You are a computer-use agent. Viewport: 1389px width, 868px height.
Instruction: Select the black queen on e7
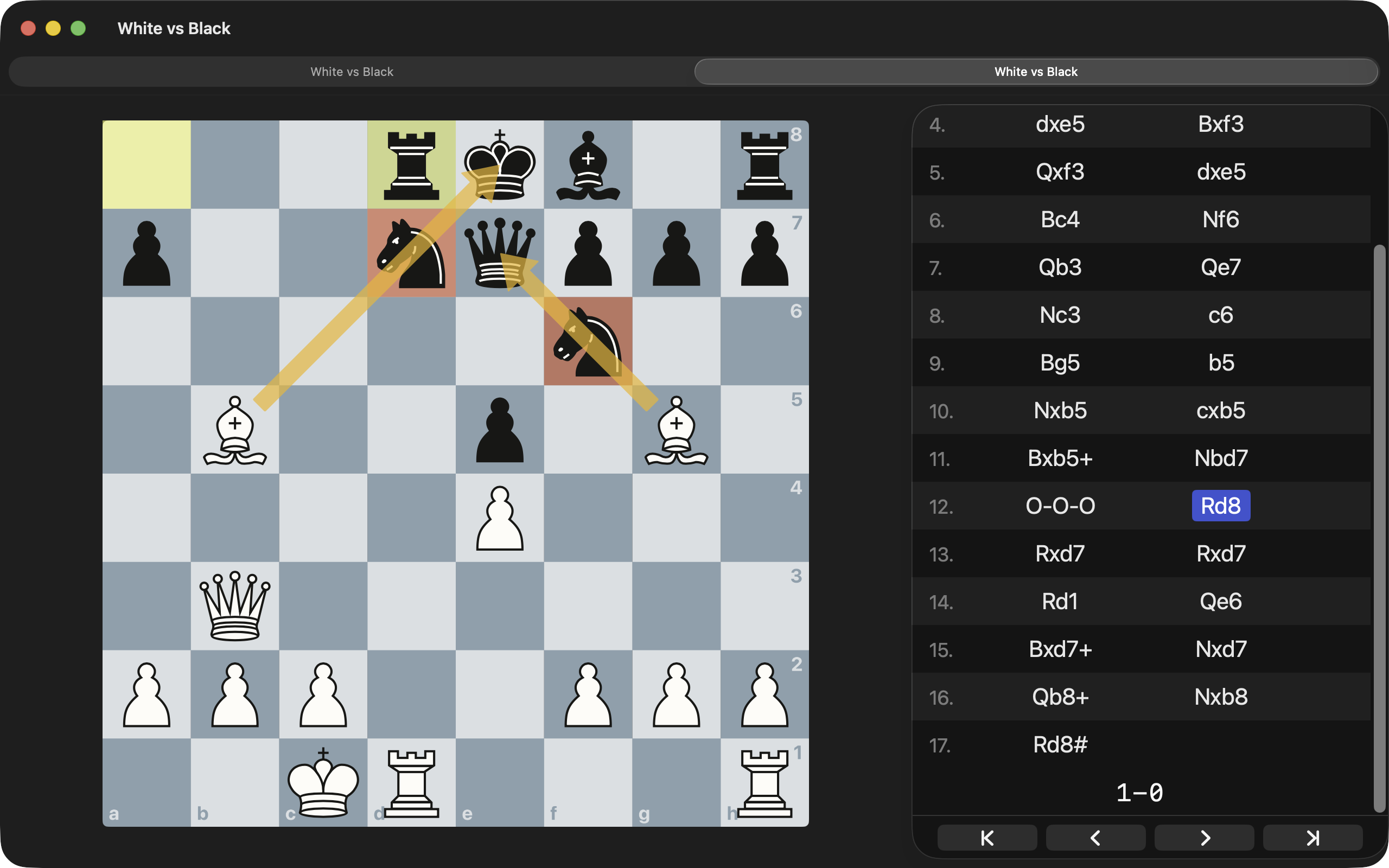click(499, 253)
